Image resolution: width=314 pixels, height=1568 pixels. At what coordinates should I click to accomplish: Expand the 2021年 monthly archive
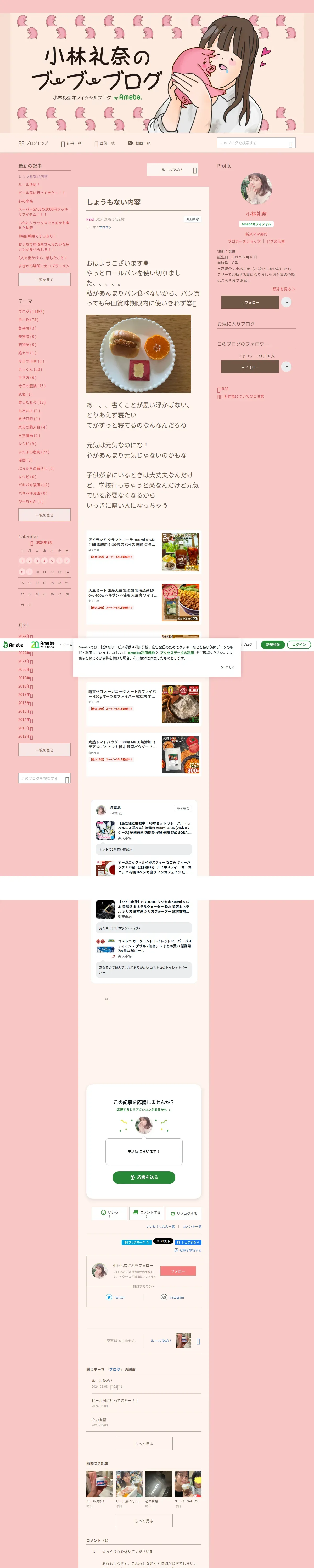coord(26,661)
